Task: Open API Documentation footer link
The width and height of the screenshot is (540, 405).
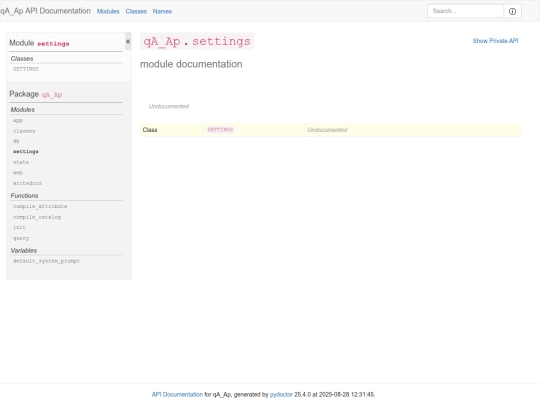Action: point(177,394)
